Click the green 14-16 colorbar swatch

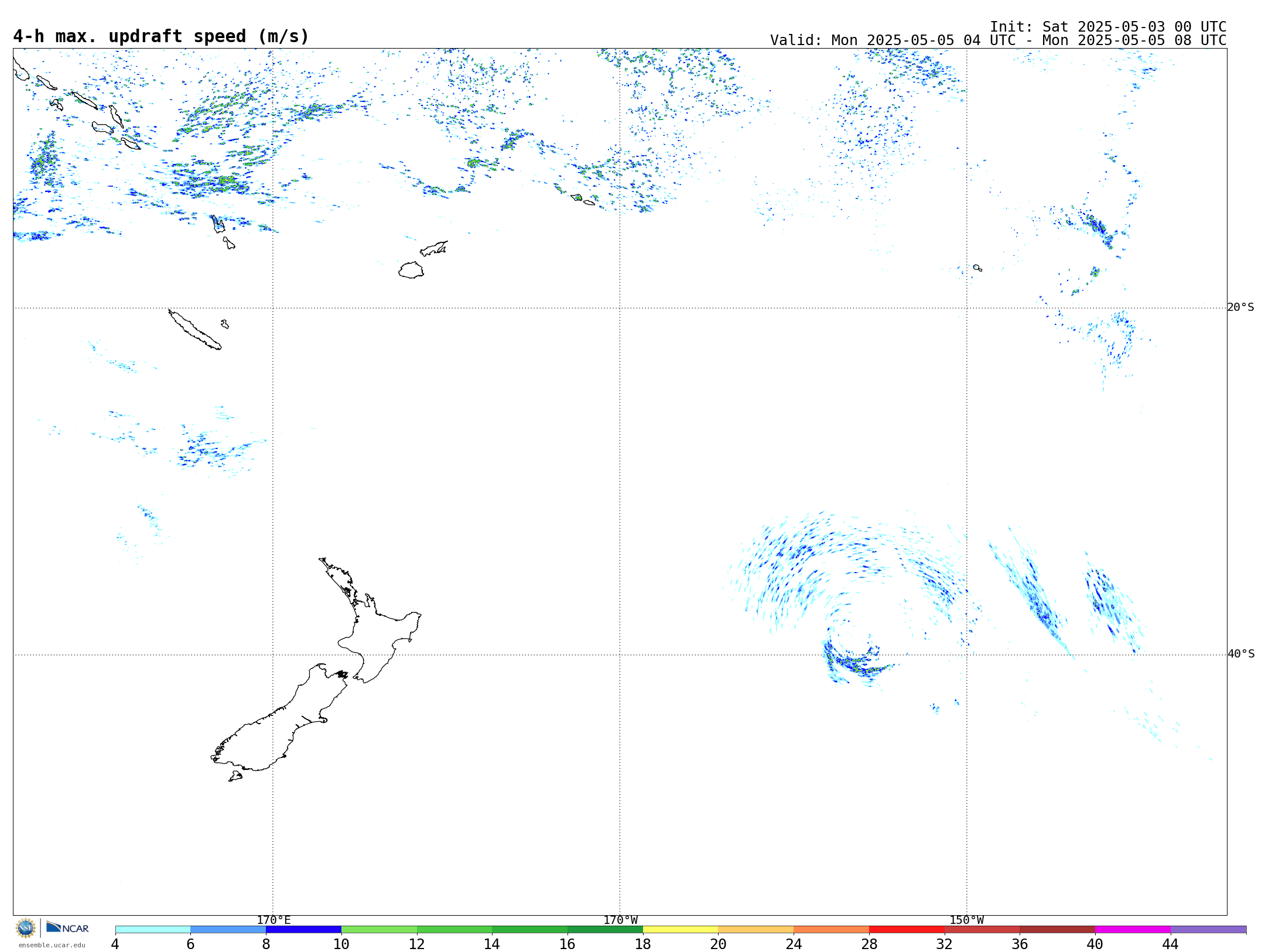530,929
